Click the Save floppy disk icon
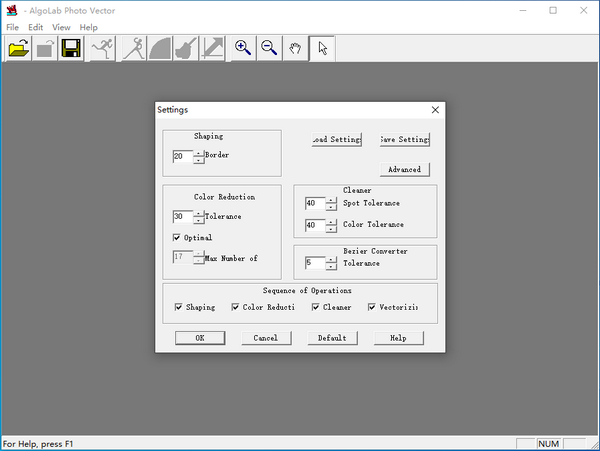The image size is (600, 451). pyautogui.click(x=70, y=48)
